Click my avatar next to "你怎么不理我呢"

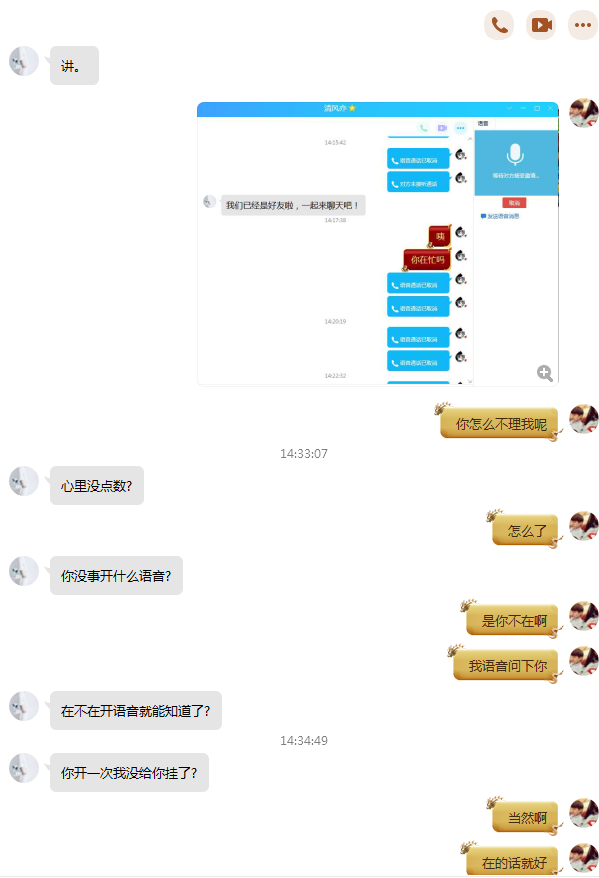(x=584, y=419)
